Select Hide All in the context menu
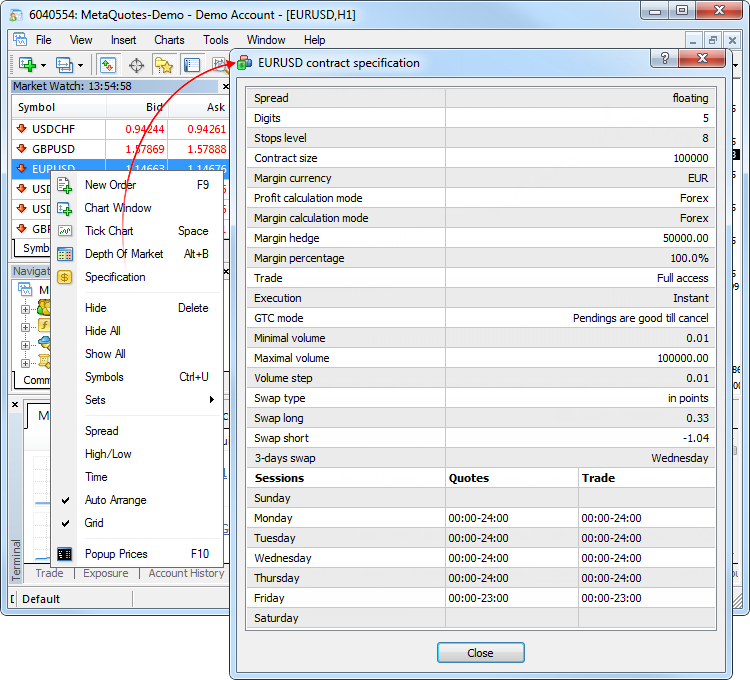The width and height of the screenshot is (750, 680). [x=105, y=331]
